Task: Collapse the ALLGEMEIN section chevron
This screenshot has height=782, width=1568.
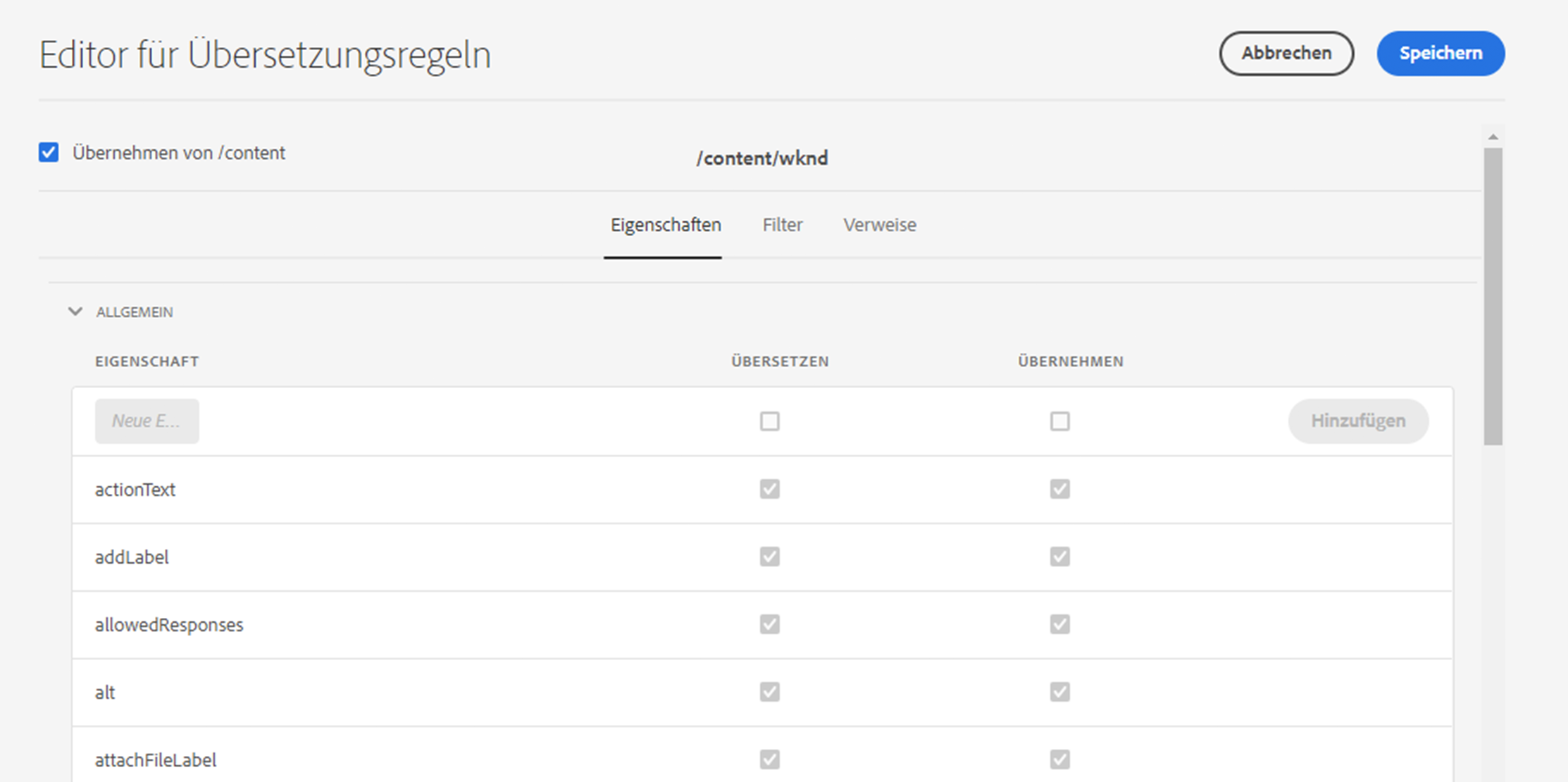Action: tap(75, 311)
